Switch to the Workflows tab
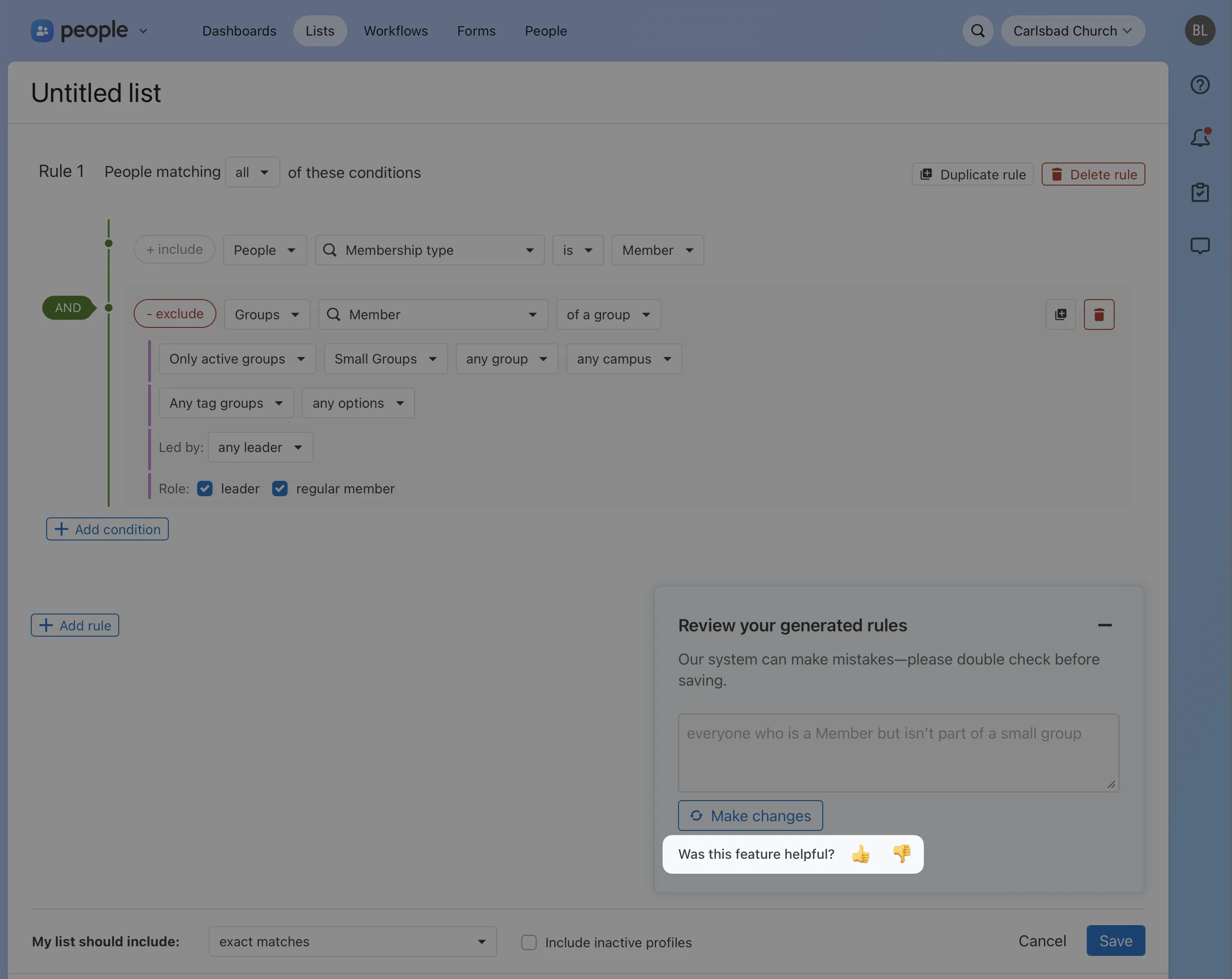 coord(395,31)
